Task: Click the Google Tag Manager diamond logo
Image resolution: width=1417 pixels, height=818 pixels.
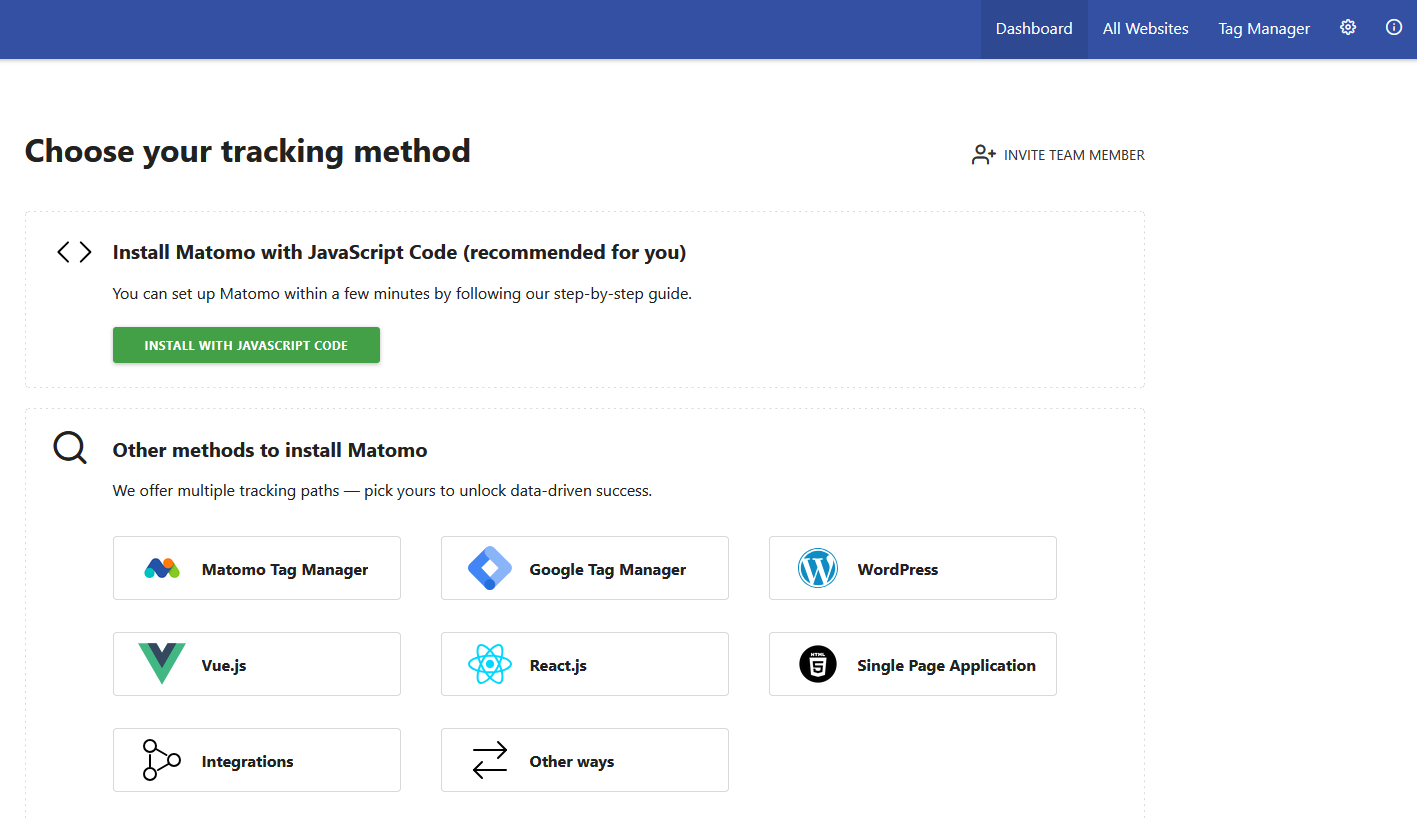Action: point(490,568)
